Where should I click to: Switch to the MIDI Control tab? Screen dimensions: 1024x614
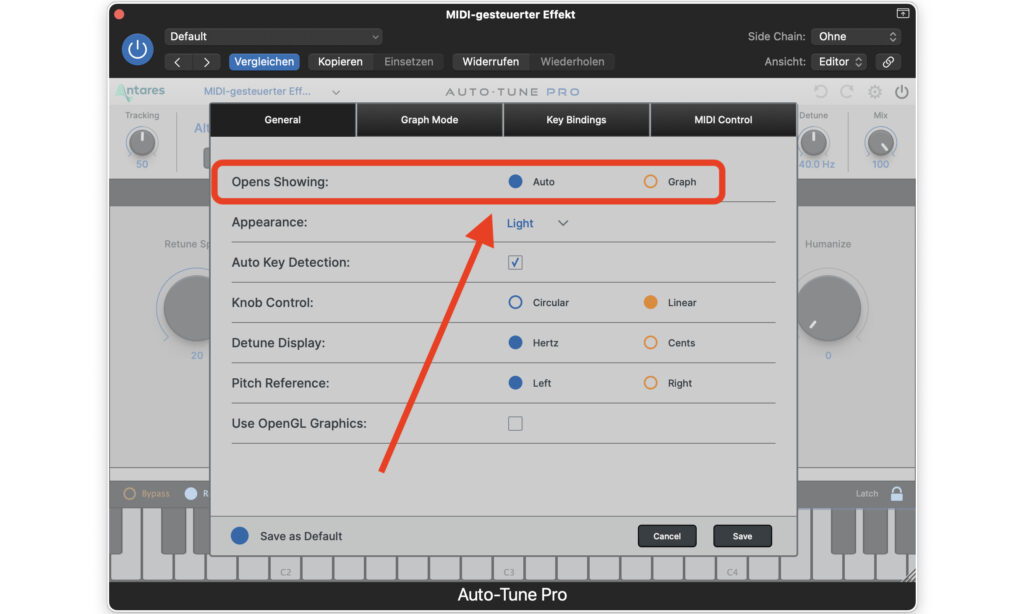click(723, 120)
